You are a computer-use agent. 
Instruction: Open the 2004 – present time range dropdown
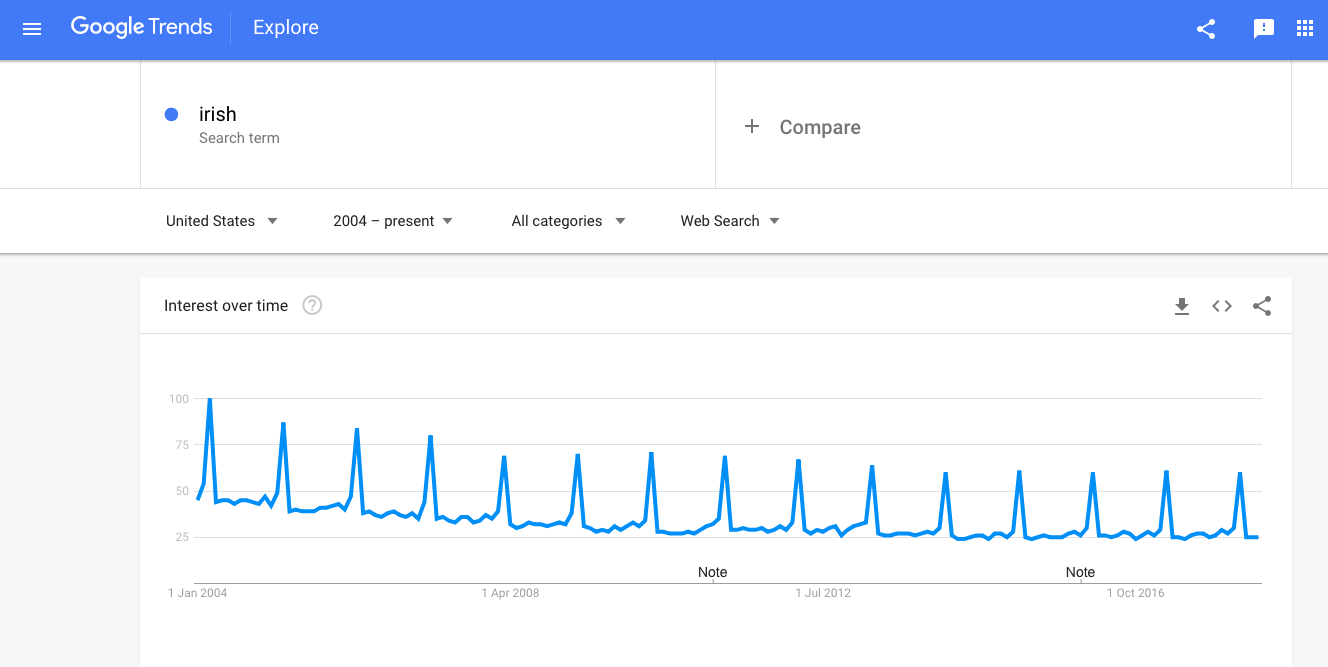[x=393, y=221]
